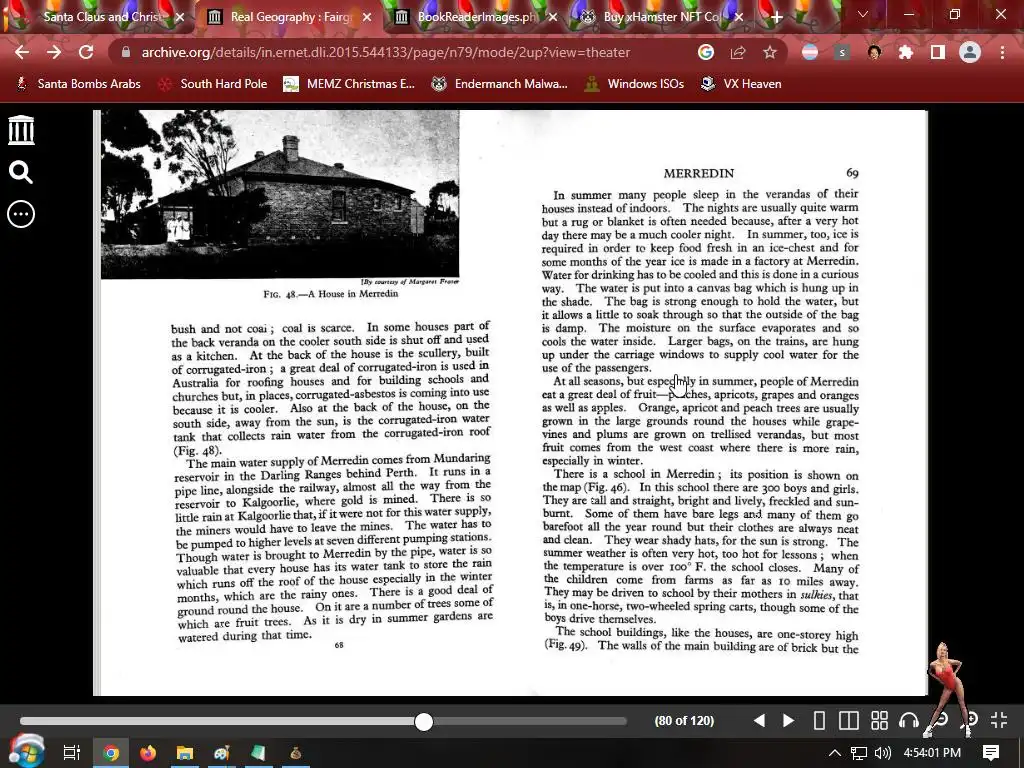
Task: Exit fullscreen theater mode
Action: (999, 720)
